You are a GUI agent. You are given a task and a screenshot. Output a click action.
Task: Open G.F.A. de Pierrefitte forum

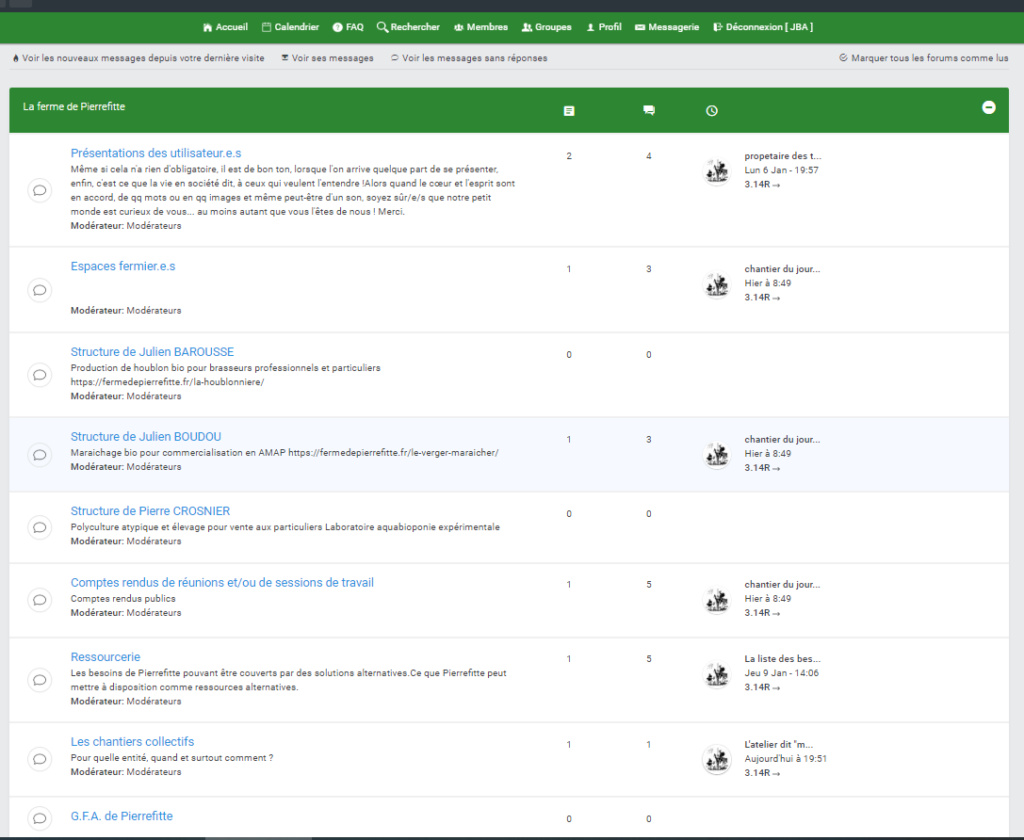click(x=121, y=816)
